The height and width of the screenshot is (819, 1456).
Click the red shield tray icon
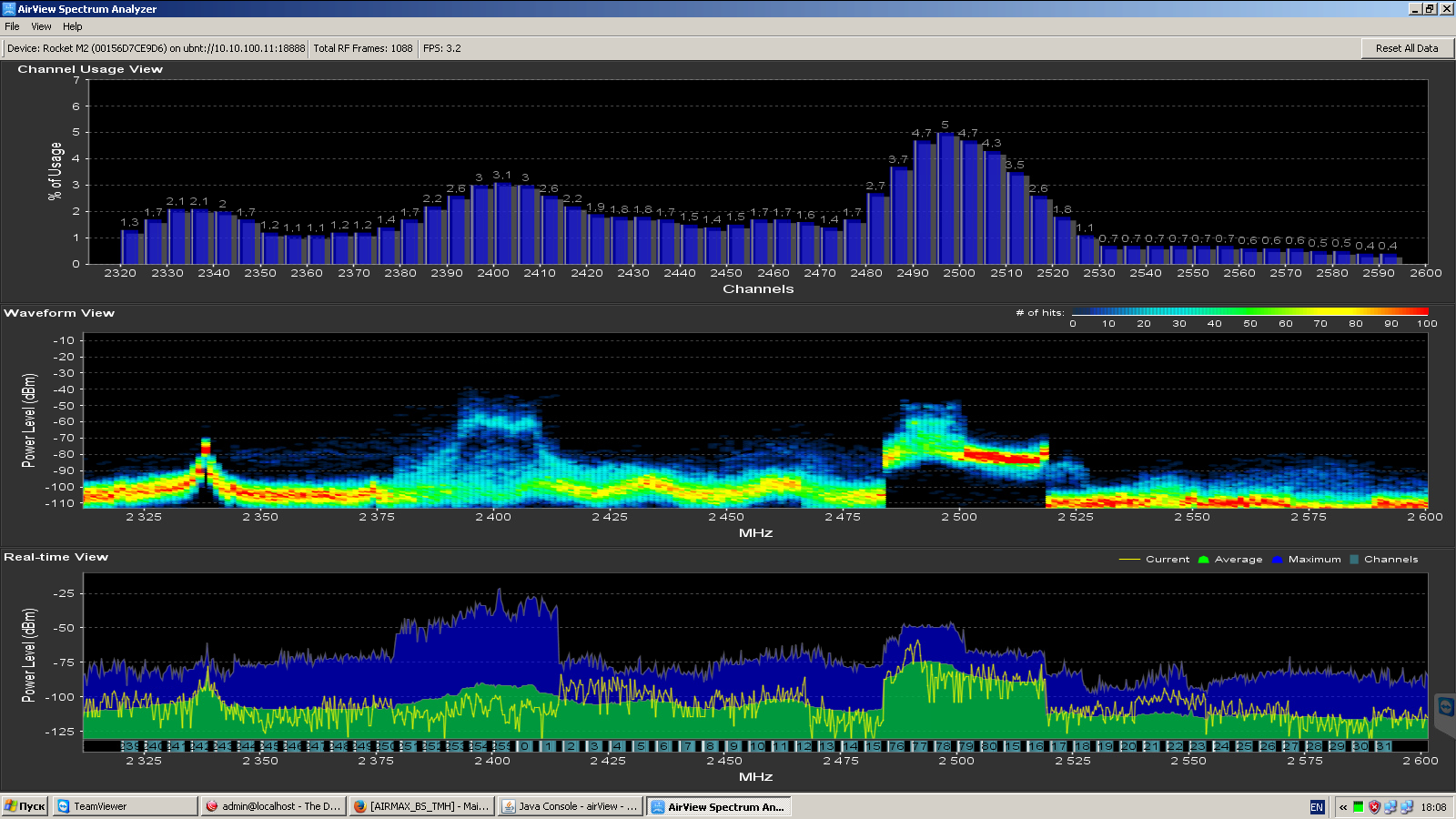pyautogui.click(x=1374, y=807)
